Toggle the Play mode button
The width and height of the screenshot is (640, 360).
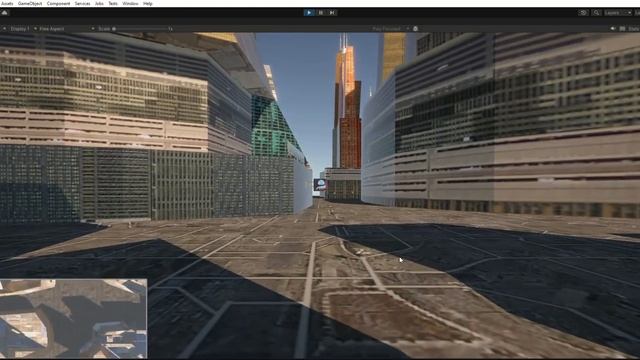point(309,13)
